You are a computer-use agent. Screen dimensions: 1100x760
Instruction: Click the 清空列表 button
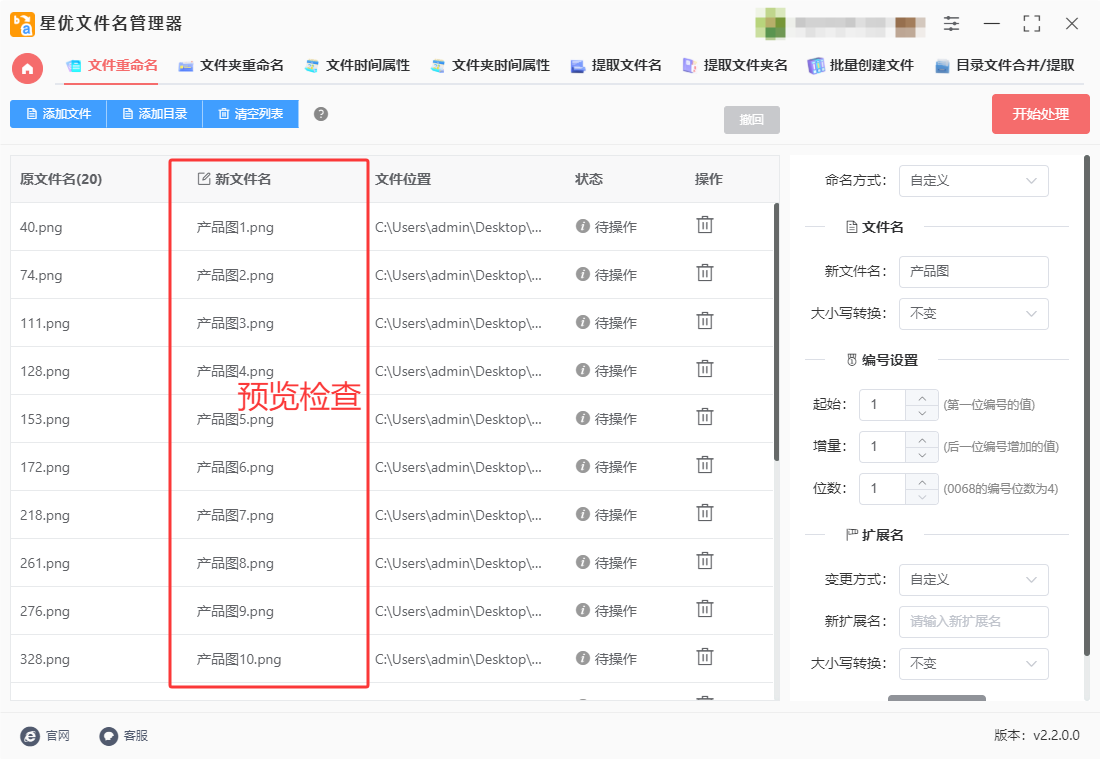point(250,114)
